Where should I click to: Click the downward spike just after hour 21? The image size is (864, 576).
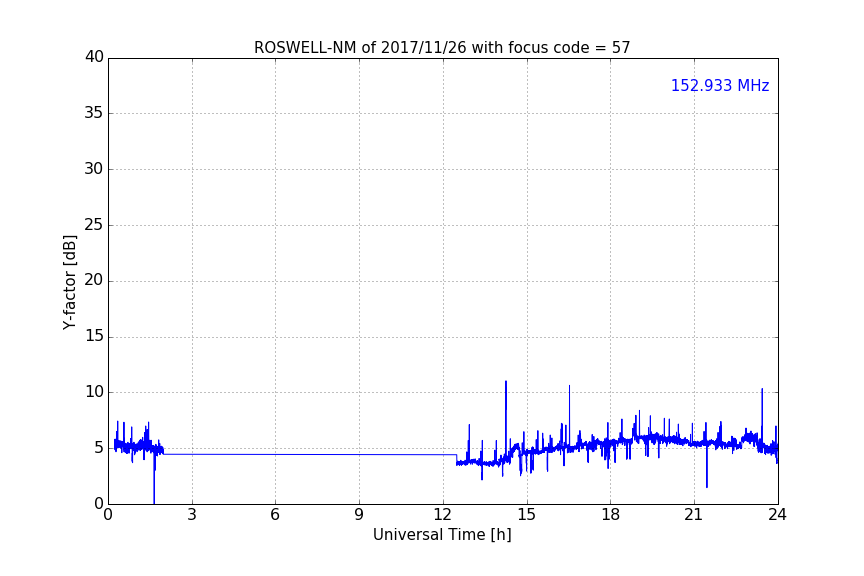pyautogui.click(x=707, y=466)
